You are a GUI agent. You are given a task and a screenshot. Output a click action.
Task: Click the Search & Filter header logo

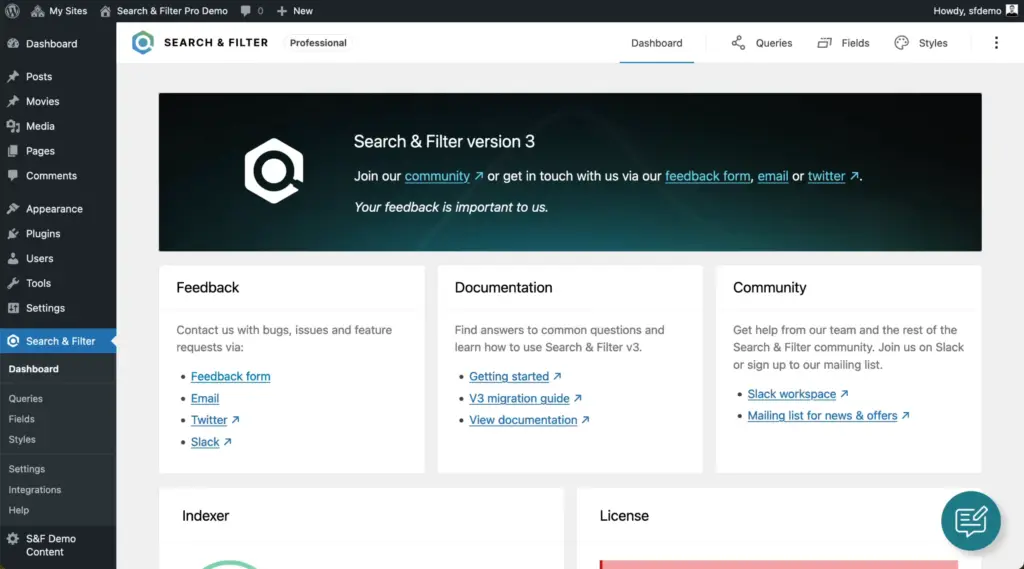[x=142, y=42]
